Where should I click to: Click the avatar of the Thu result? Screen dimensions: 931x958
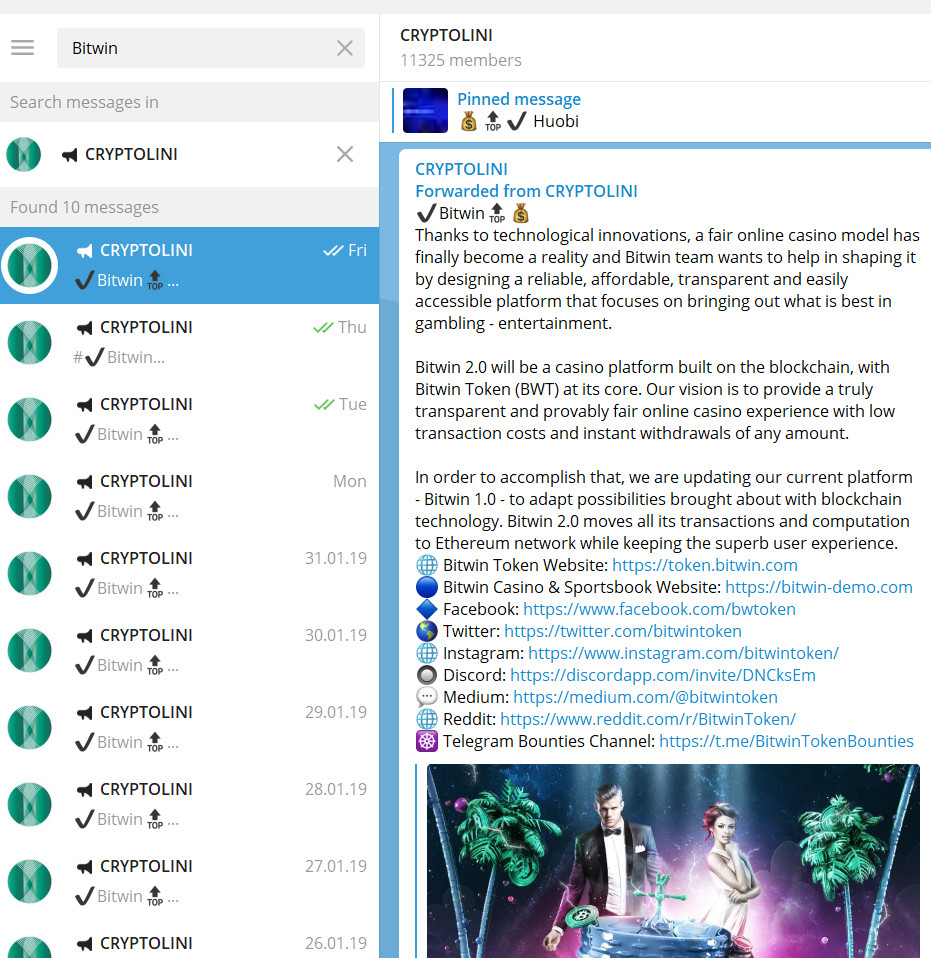(x=29, y=342)
